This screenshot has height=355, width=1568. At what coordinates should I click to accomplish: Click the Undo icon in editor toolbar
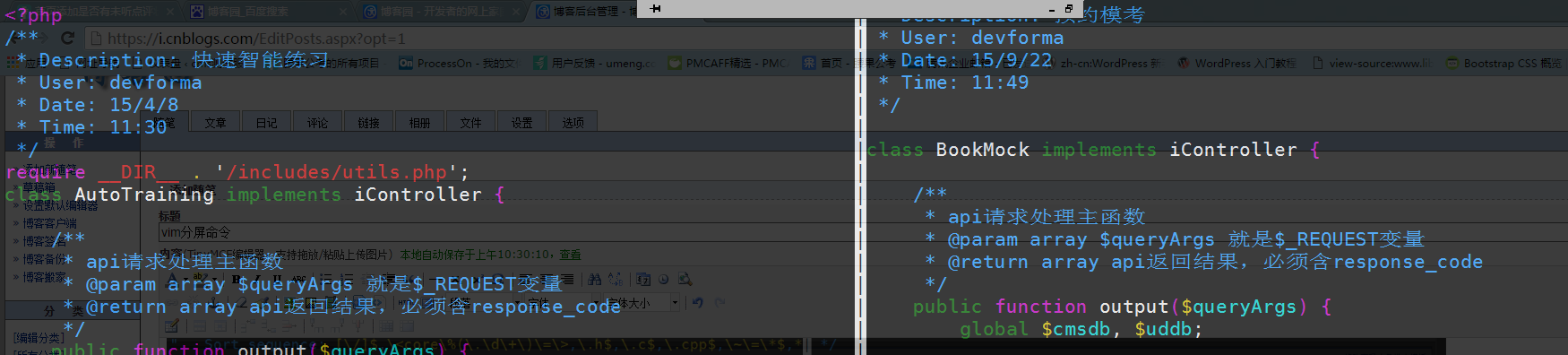pyautogui.click(x=697, y=303)
